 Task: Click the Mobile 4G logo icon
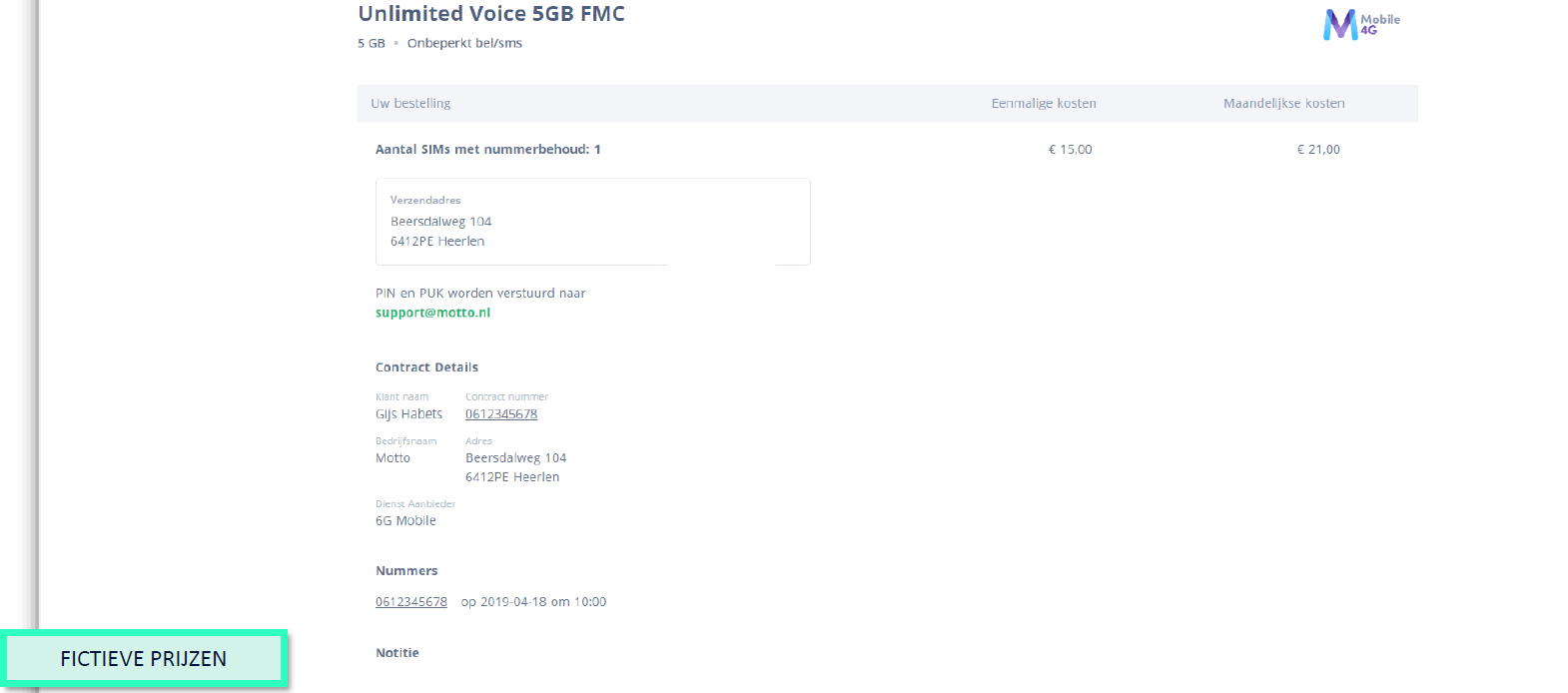click(x=1361, y=24)
